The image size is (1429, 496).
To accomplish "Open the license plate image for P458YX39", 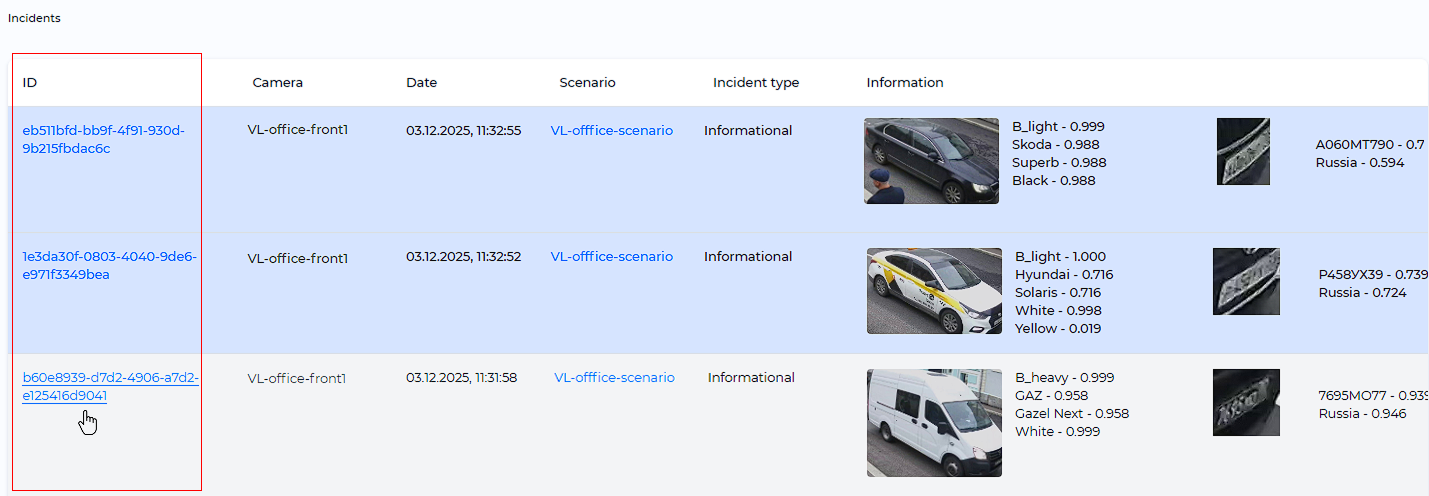I will (1246, 281).
